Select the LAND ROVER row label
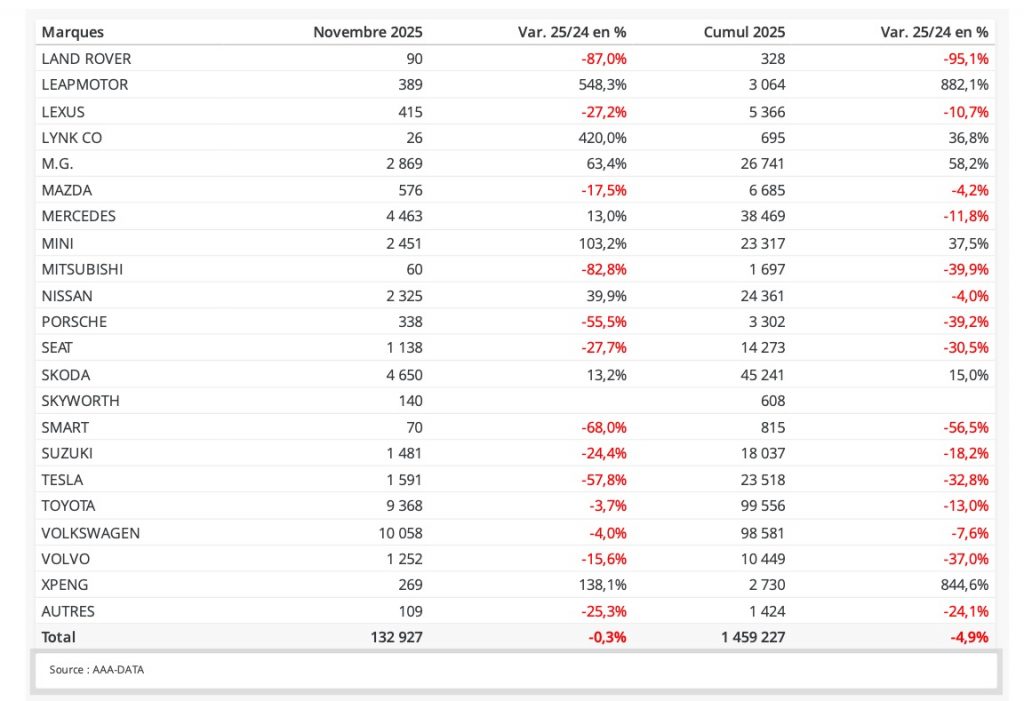1024x701 pixels. coord(86,59)
